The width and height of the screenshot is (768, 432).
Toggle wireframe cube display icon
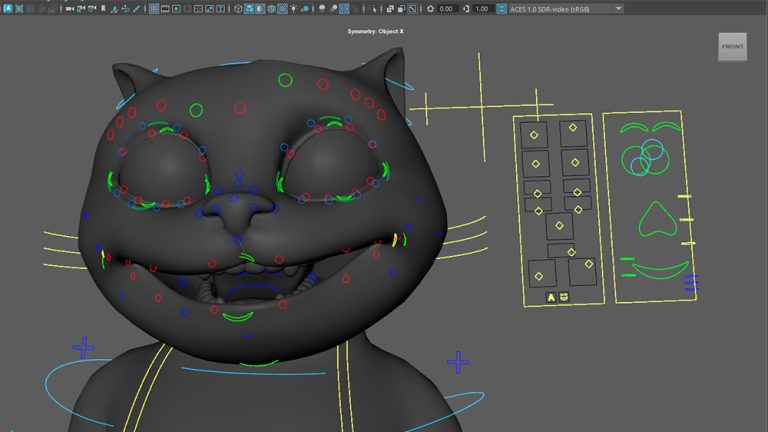point(238,8)
